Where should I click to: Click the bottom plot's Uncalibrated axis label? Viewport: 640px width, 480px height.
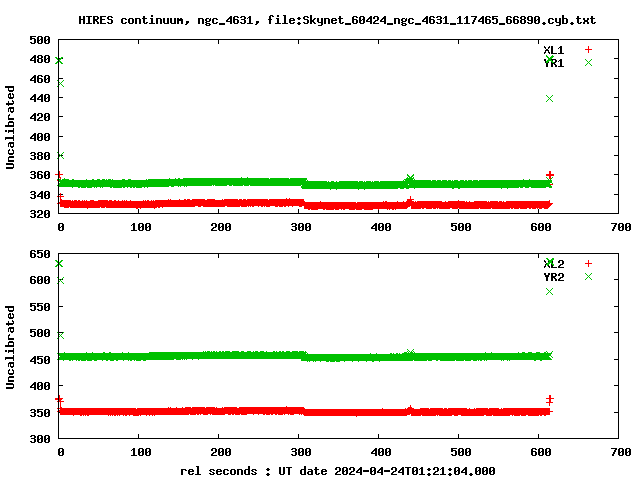(x=10, y=347)
